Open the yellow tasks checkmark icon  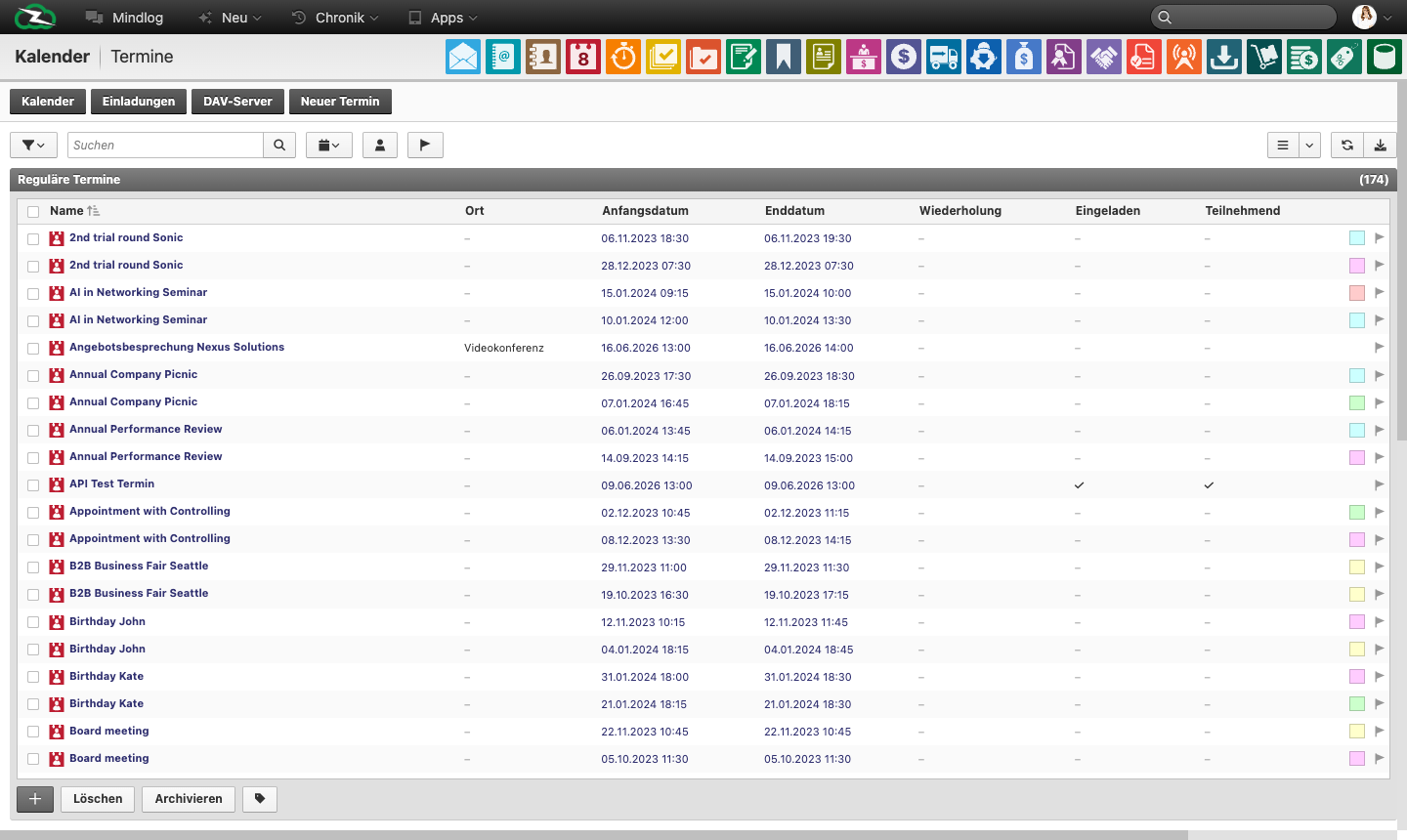coord(663,57)
